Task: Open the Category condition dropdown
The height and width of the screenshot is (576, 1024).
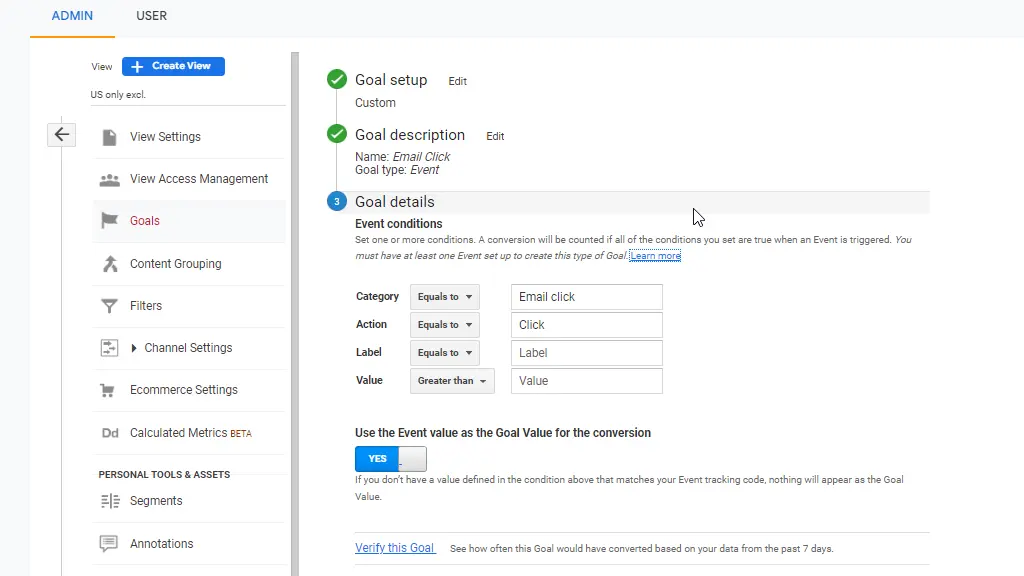Action: point(444,296)
